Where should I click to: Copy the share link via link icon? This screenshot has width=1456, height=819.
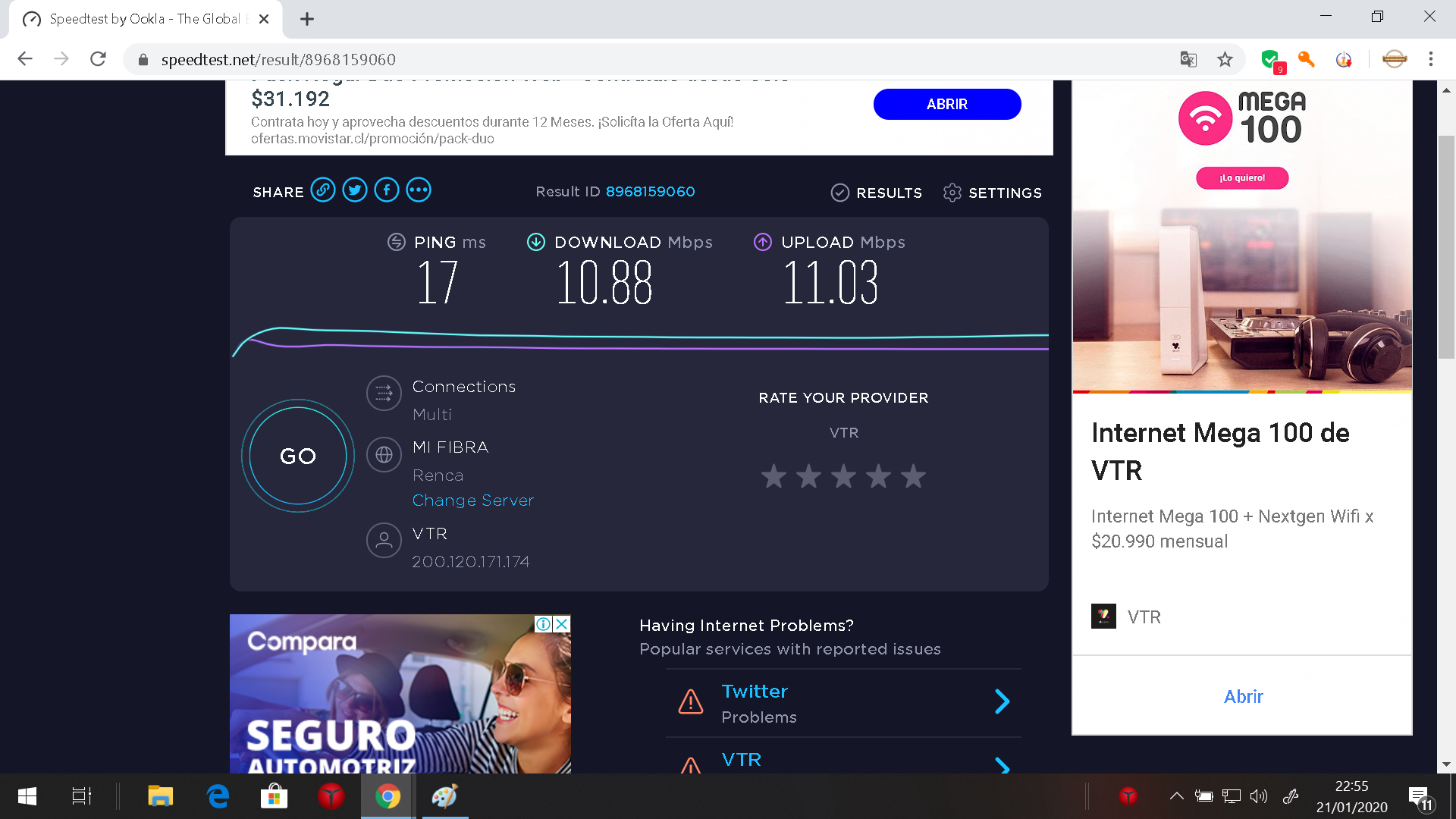[323, 190]
